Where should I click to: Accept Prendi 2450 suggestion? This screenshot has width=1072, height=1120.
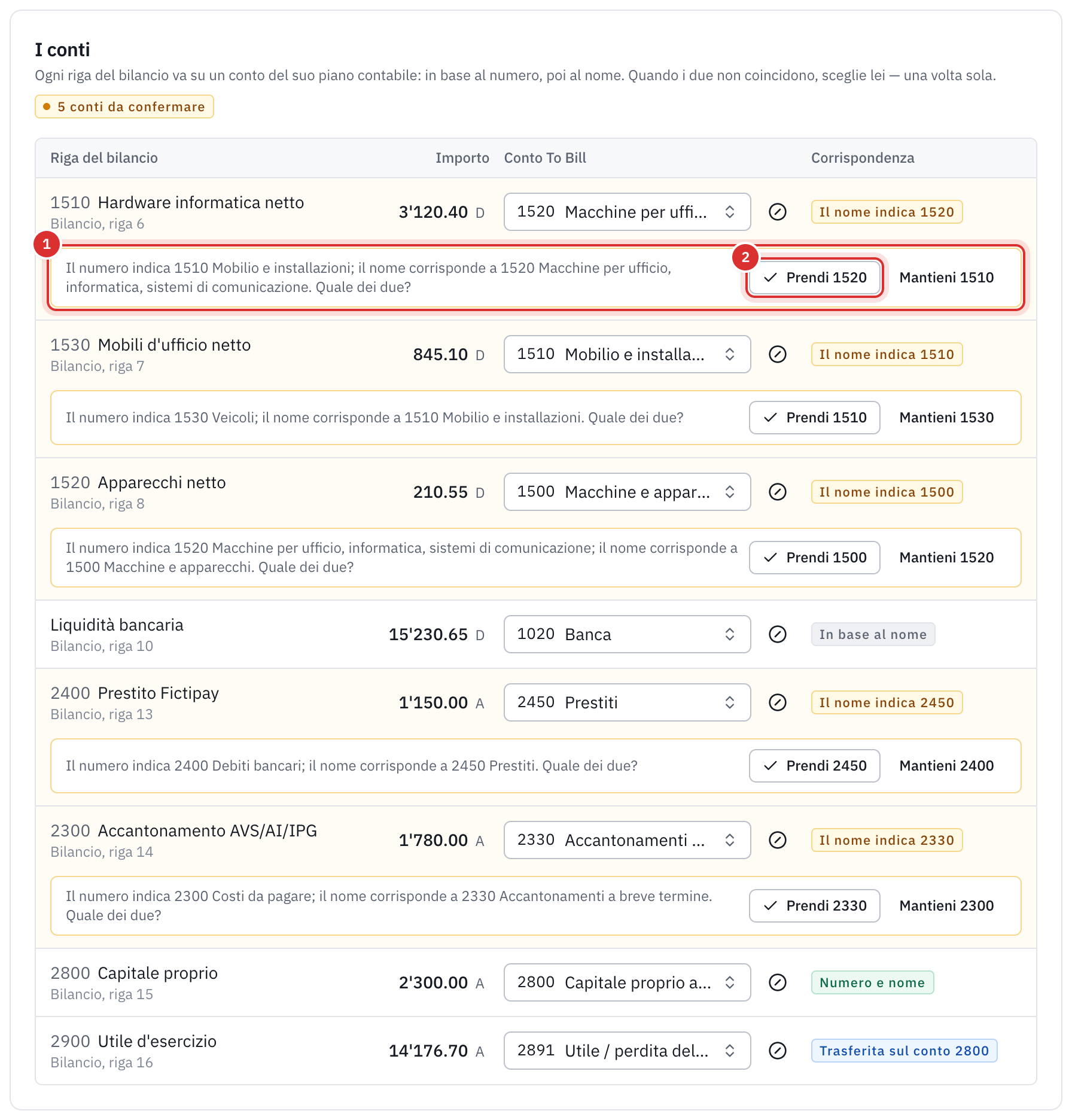pyautogui.click(x=815, y=766)
